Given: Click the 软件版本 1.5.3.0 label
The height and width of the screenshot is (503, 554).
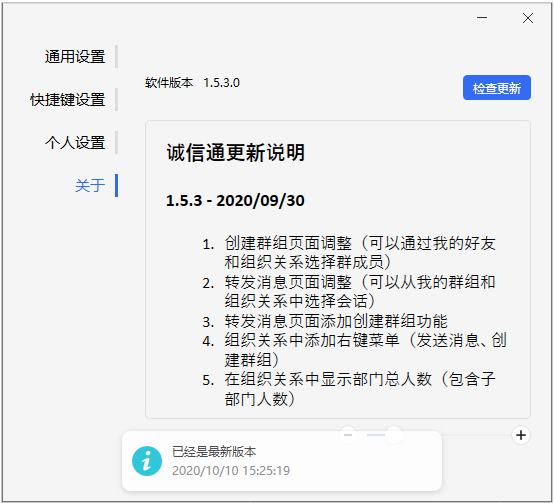Looking at the screenshot, I should [x=193, y=83].
